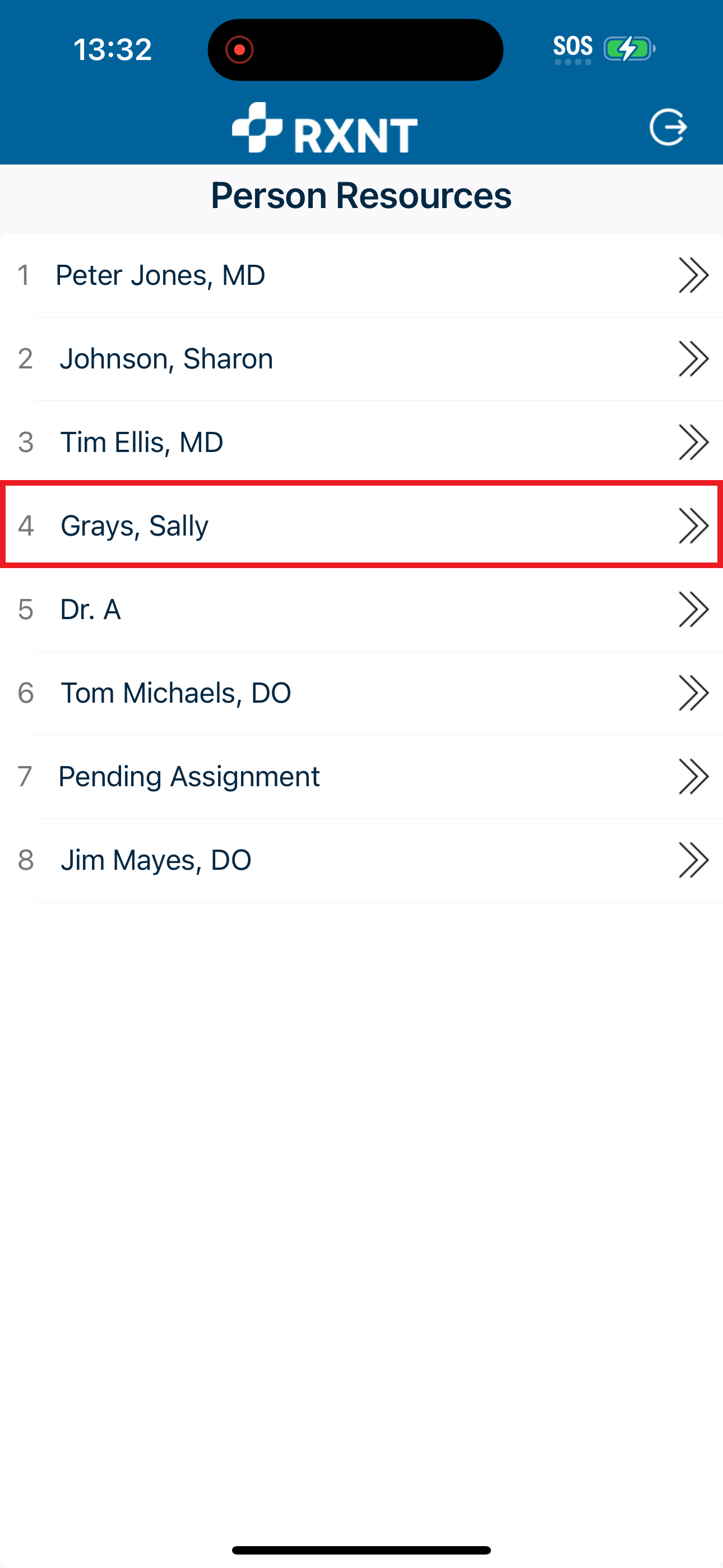Tap double chevron beside Peter Jones, MD

pos(694,275)
